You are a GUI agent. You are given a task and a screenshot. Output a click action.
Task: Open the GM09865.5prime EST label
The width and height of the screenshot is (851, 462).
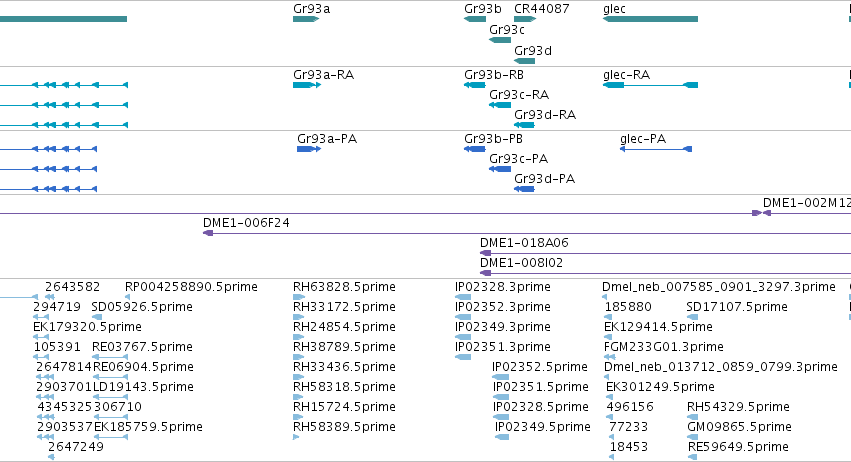[739, 427]
